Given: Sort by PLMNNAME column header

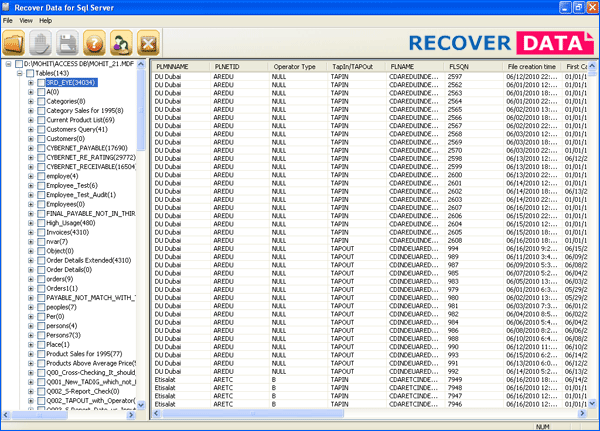Looking at the screenshot, I should coord(172,66).
